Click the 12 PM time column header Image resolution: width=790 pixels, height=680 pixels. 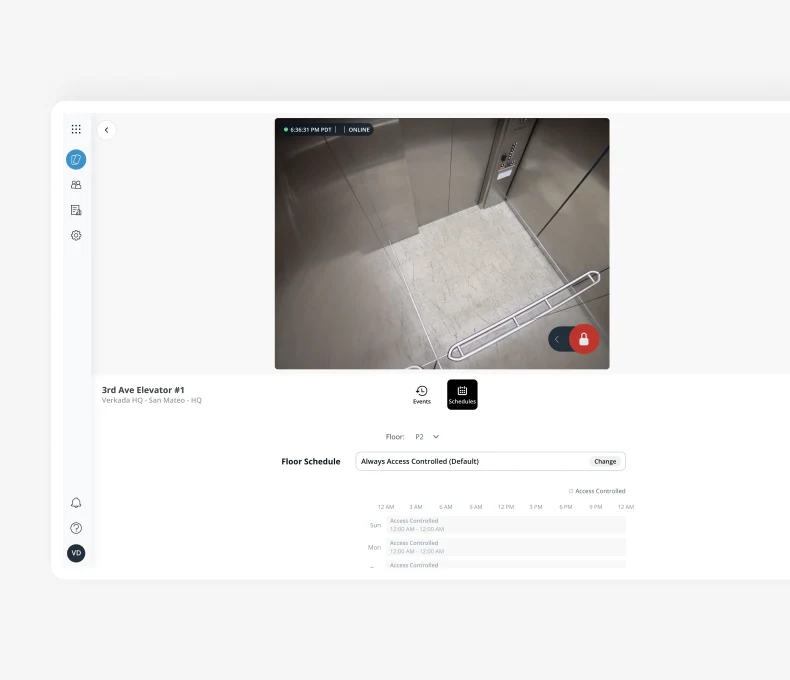tap(506, 507)
